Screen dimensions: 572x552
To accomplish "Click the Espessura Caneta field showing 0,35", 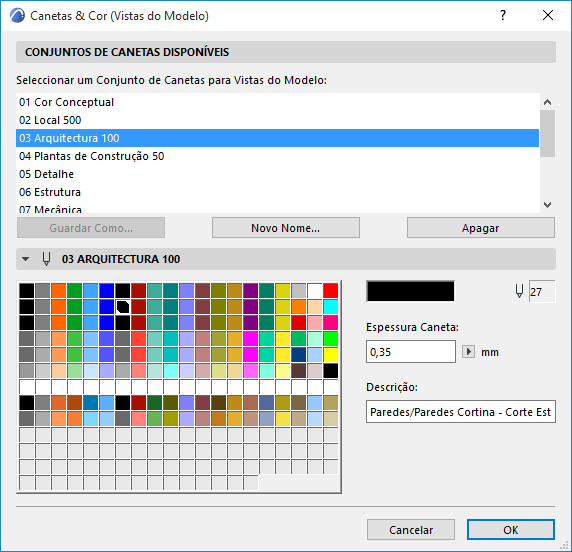I will tap(411, 352).
